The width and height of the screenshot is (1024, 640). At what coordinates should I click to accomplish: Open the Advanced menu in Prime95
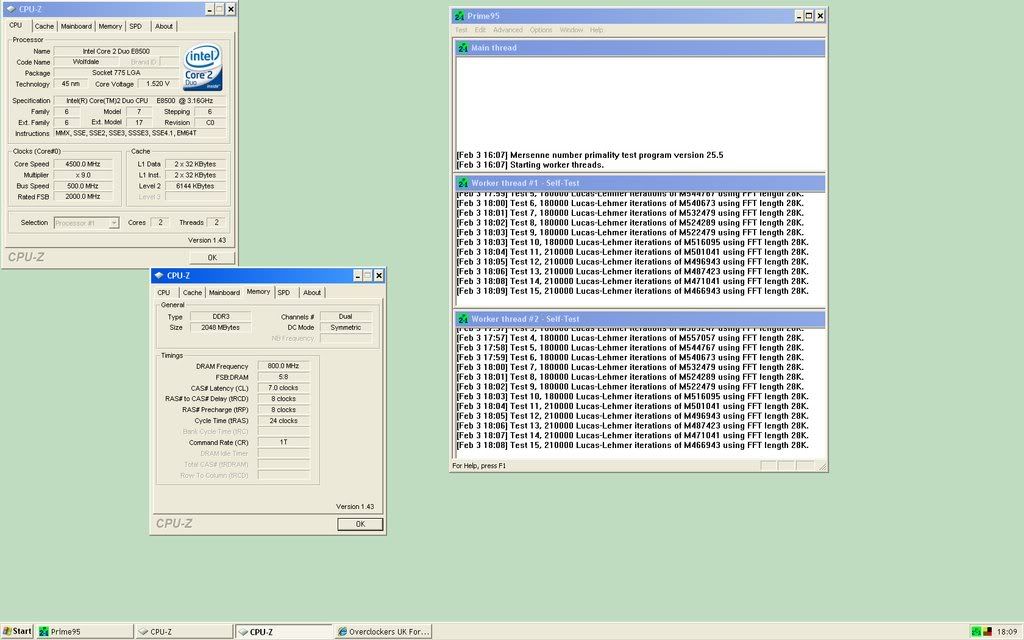(507, 30)
